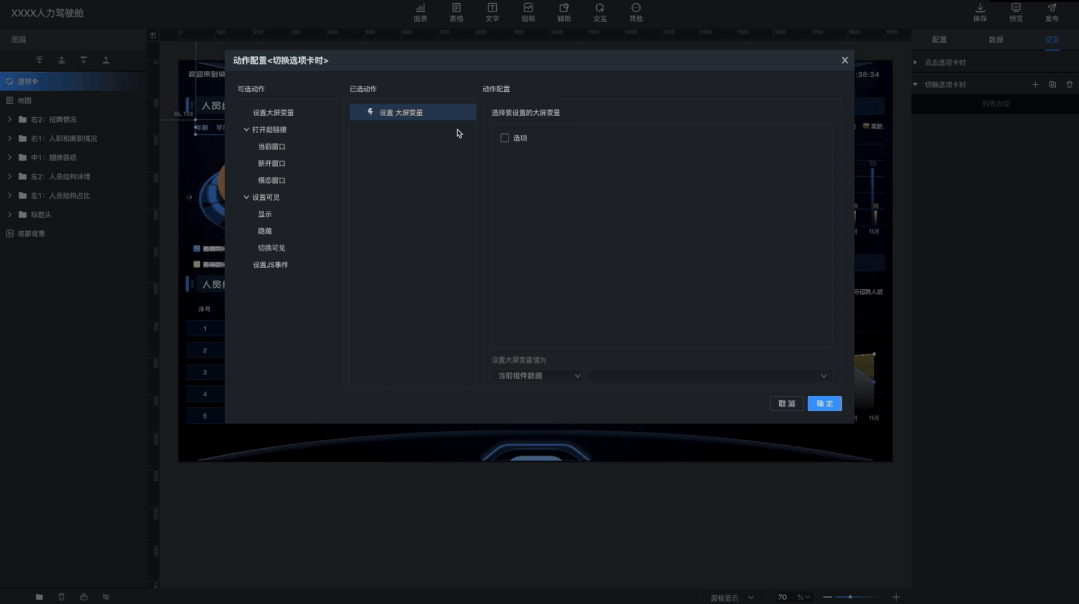Check the 选项 variable checkbox

coord(505,138)
